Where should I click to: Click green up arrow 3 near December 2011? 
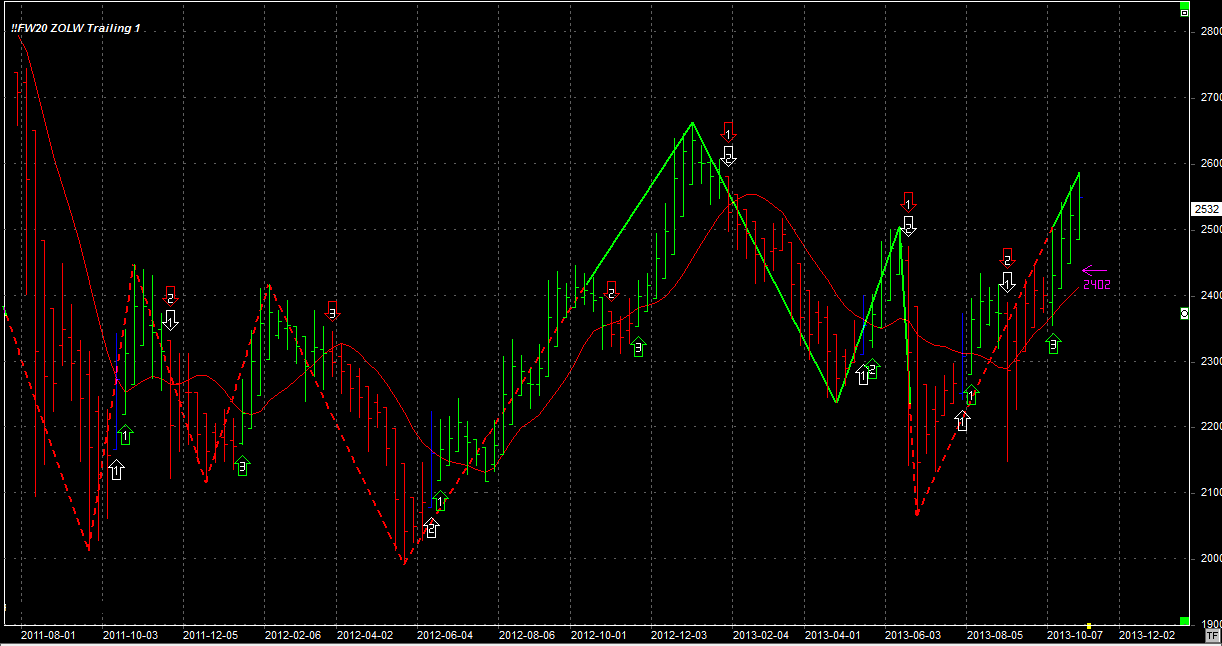click(x=241, y=465)
